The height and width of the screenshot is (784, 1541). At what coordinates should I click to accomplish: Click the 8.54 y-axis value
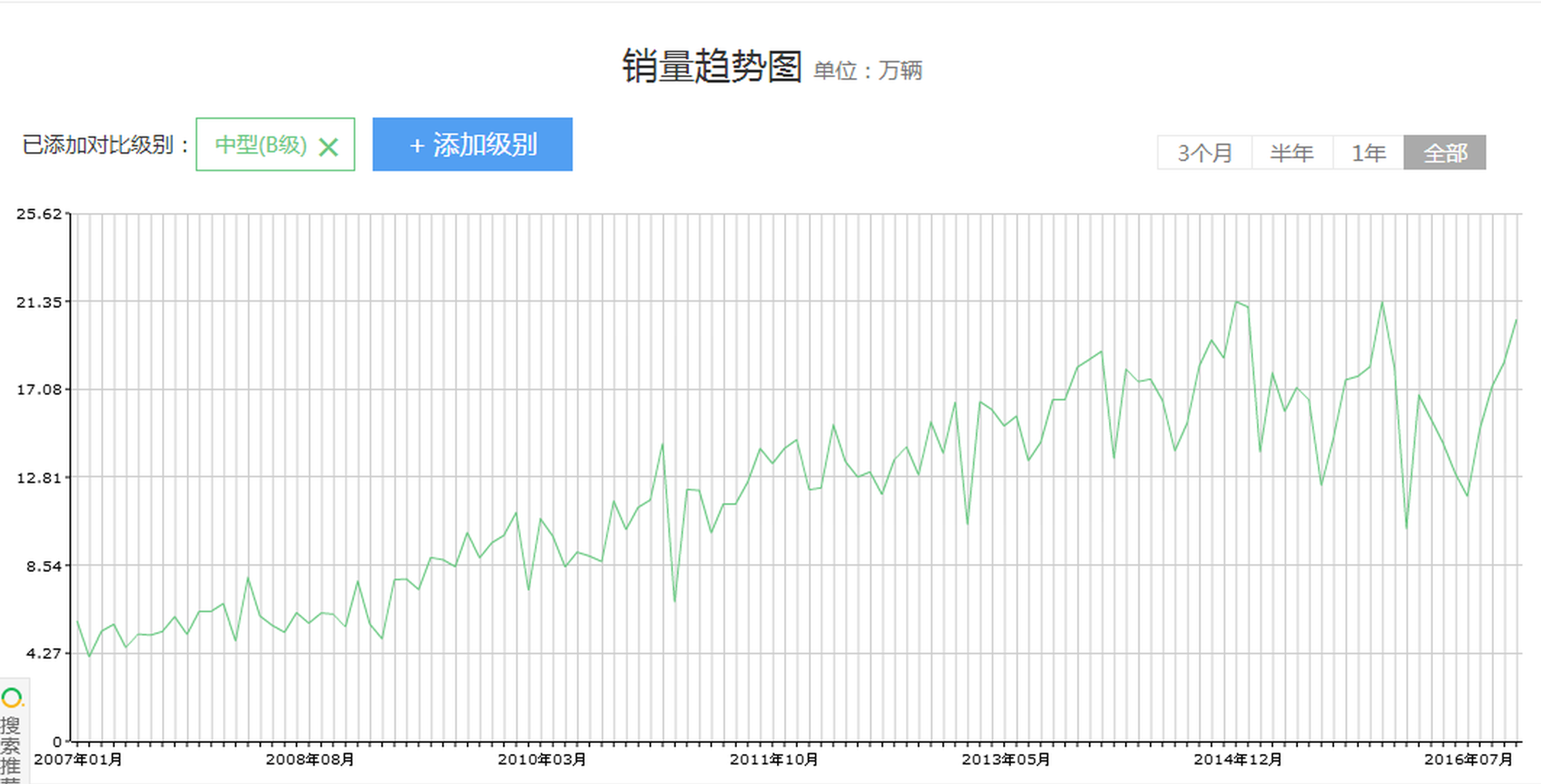[x=43, y=566]
